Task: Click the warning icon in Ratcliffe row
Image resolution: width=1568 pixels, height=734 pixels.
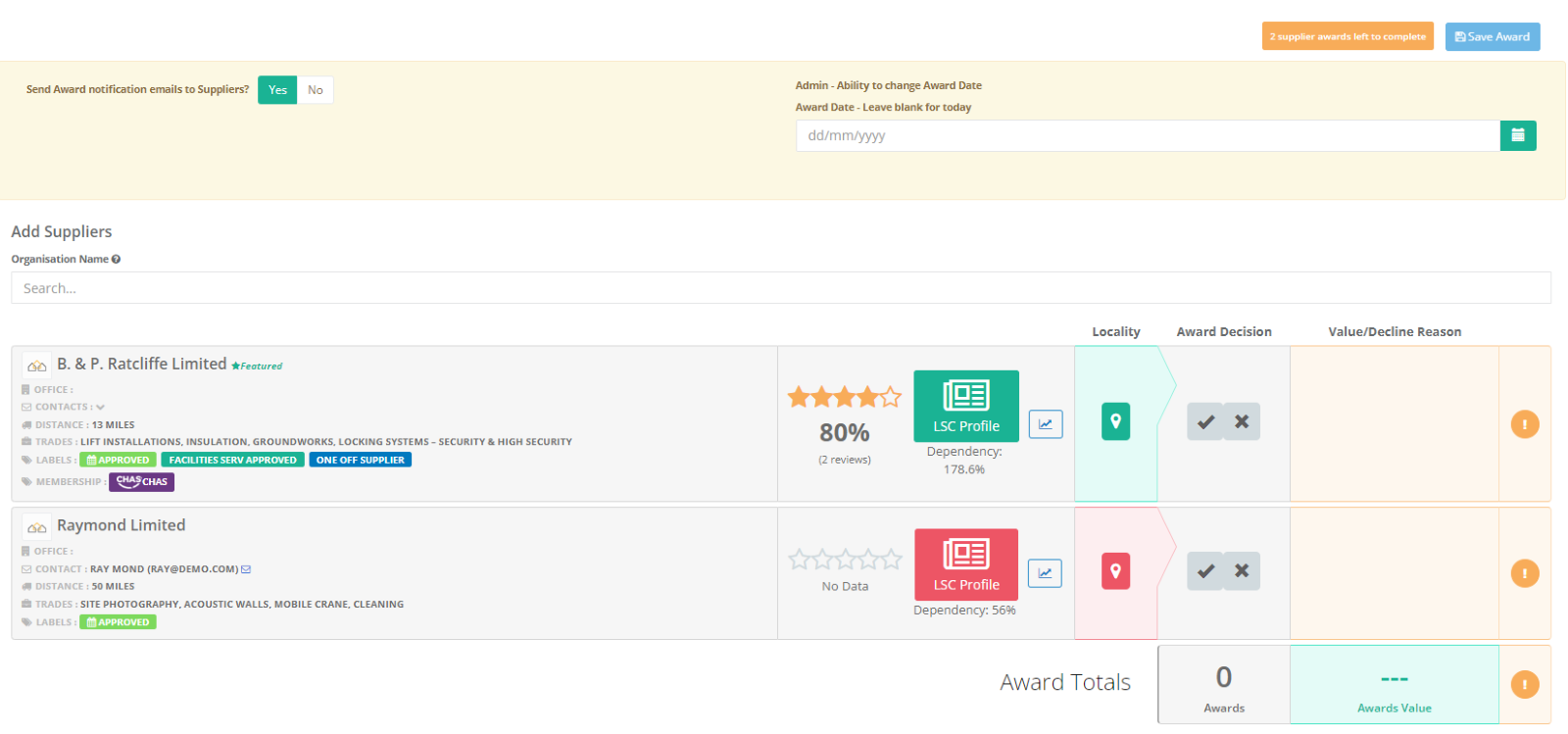Action: coord(1524,424)
